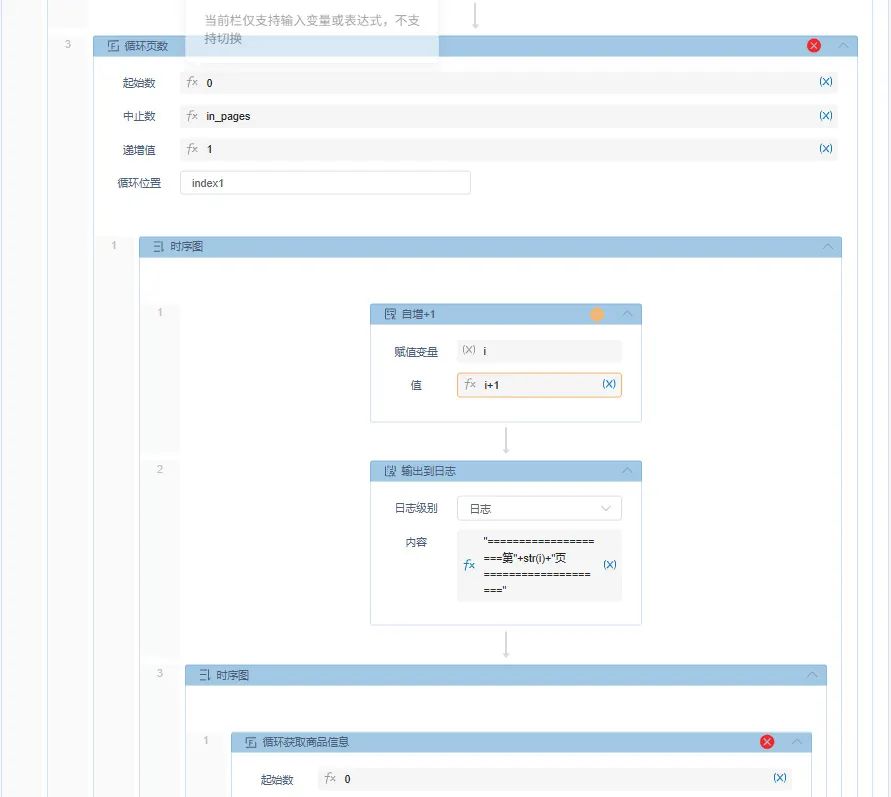Click the 循环位置 index1 input field

325,183
